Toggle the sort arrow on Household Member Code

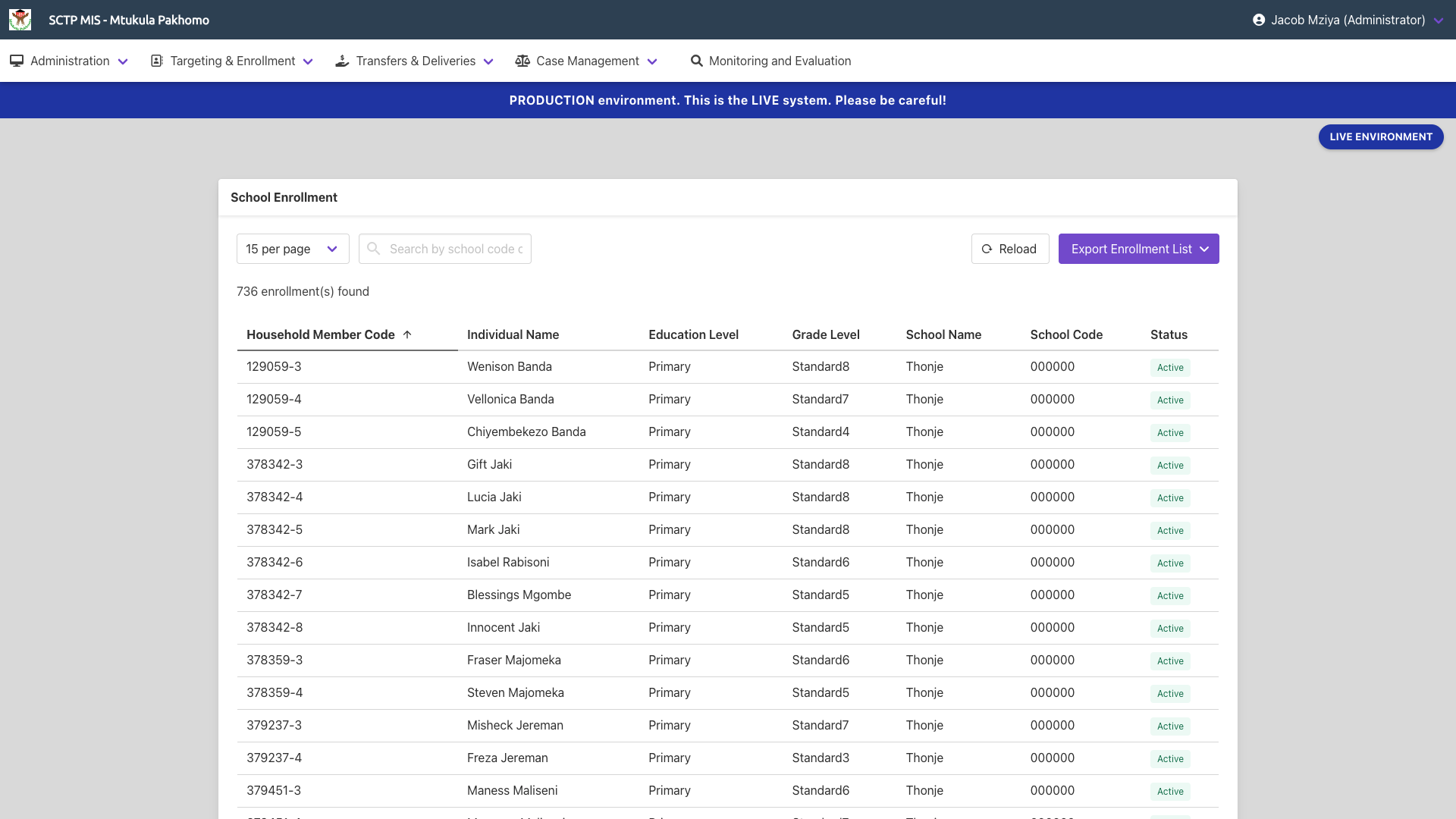[x=407, y=334]
